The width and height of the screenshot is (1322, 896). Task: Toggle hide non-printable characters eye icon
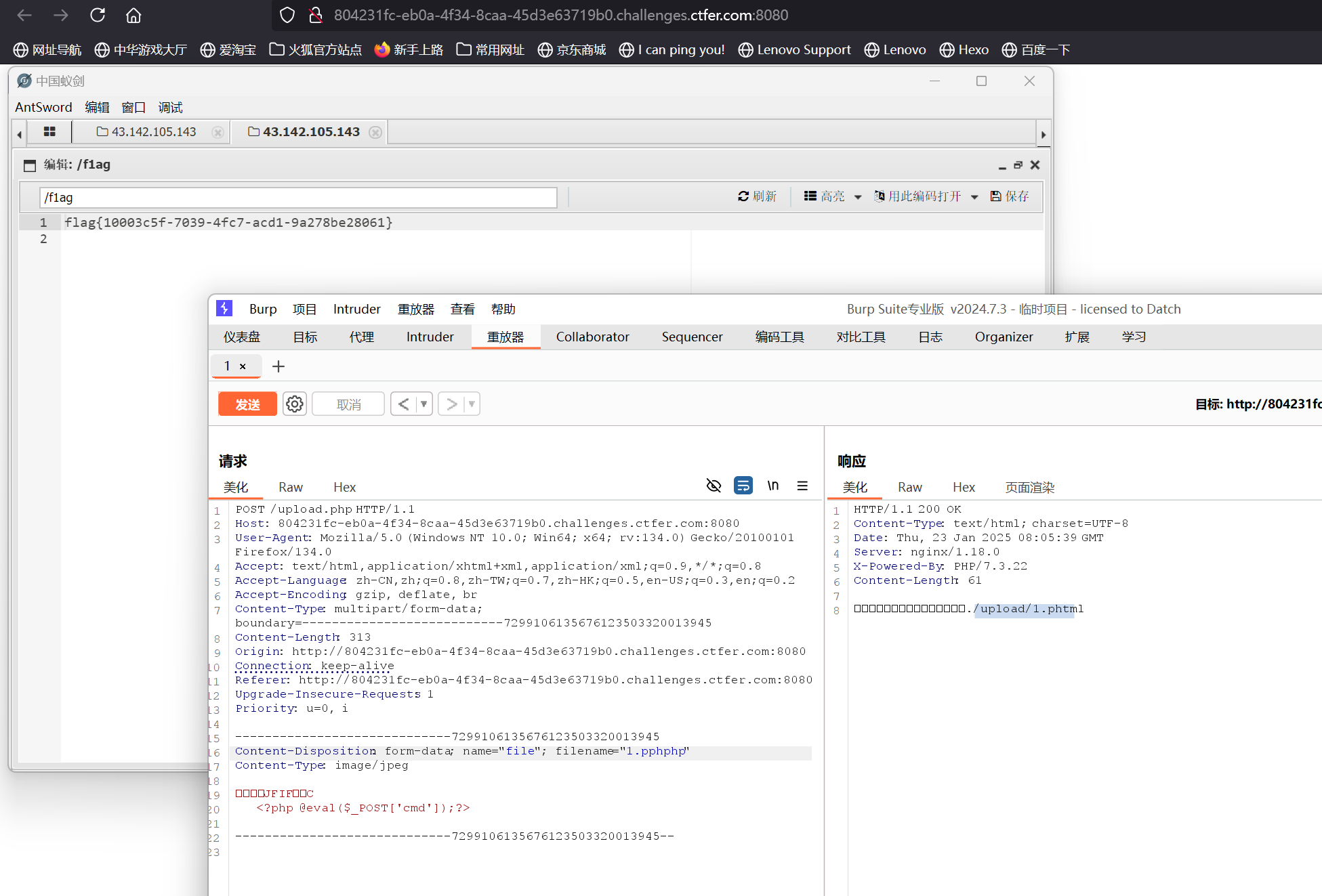(x=714, y=486)
